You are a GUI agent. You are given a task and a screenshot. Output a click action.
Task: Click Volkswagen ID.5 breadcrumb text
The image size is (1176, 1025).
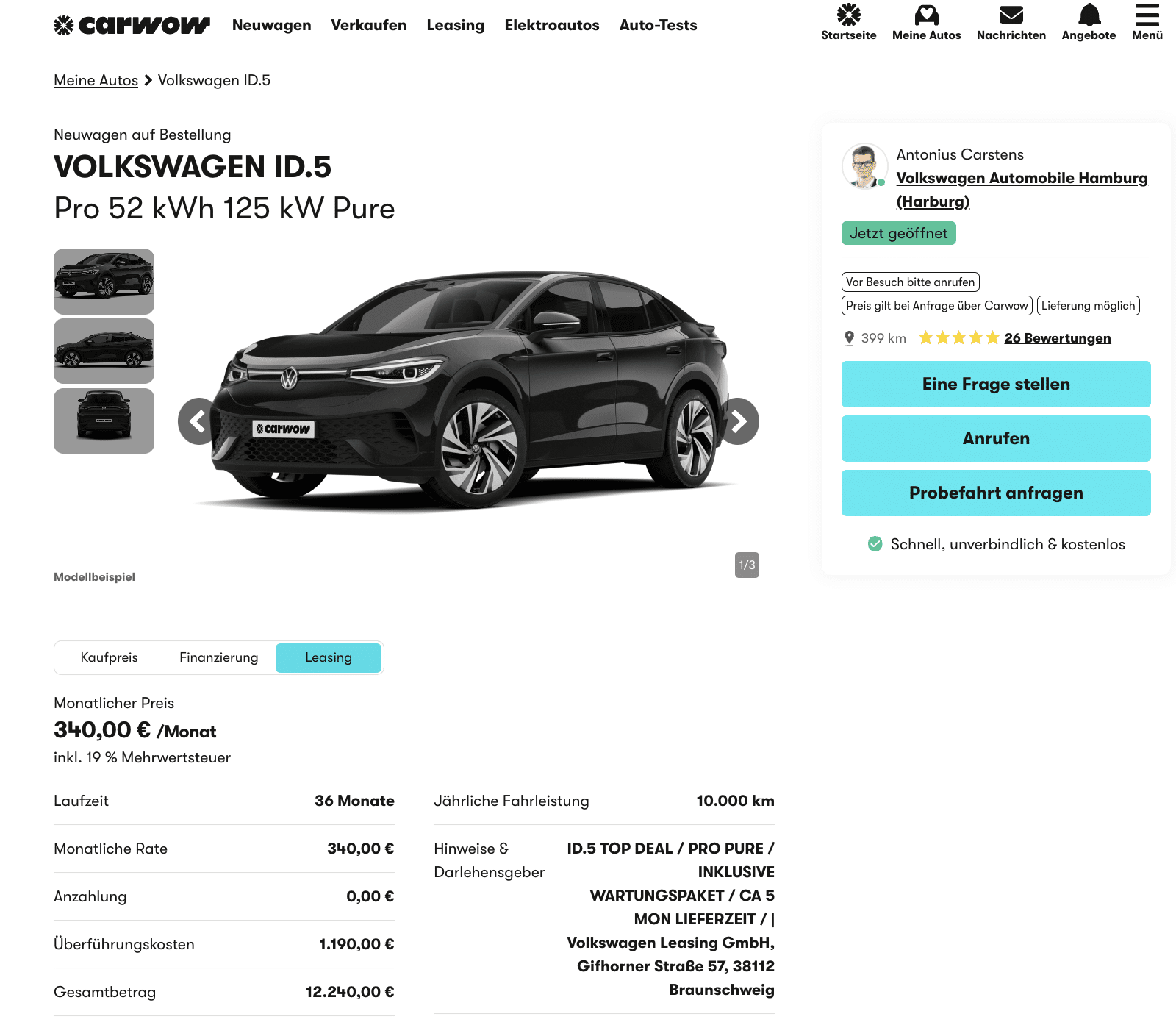click(x=214, y=80)
